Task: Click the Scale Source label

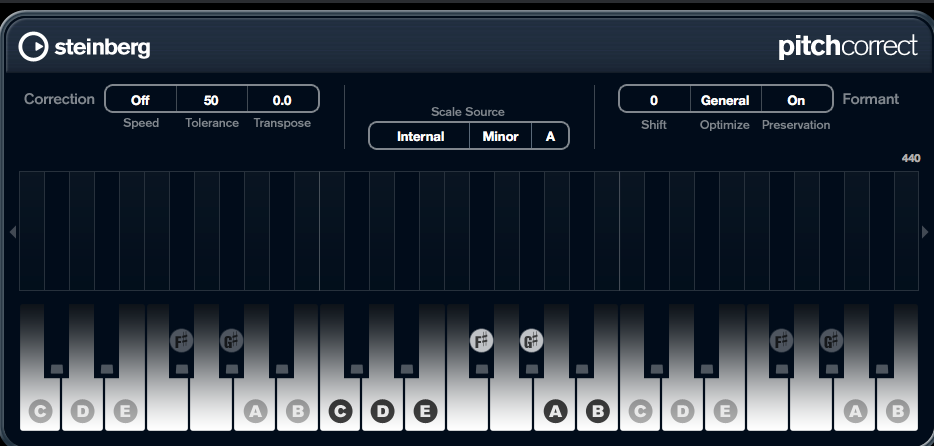Action: click(468, 112)
